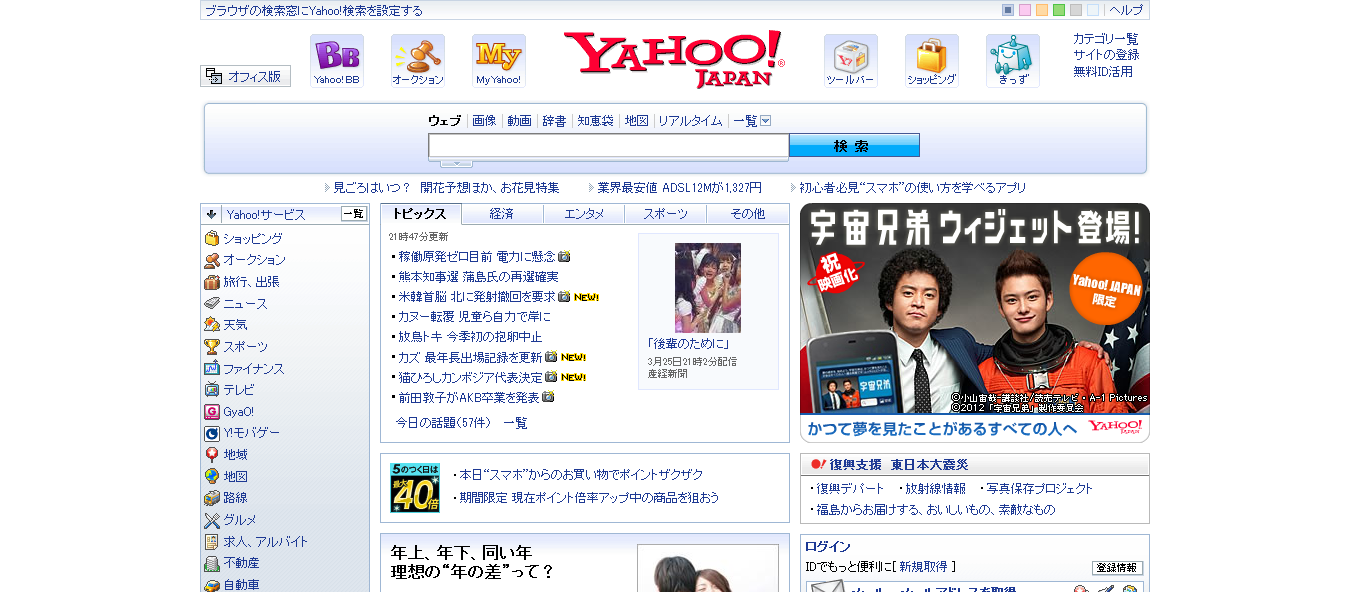Open the サイトの登録 link
This screenshot has width=1349, height=592.
[x=1106, y=55]
